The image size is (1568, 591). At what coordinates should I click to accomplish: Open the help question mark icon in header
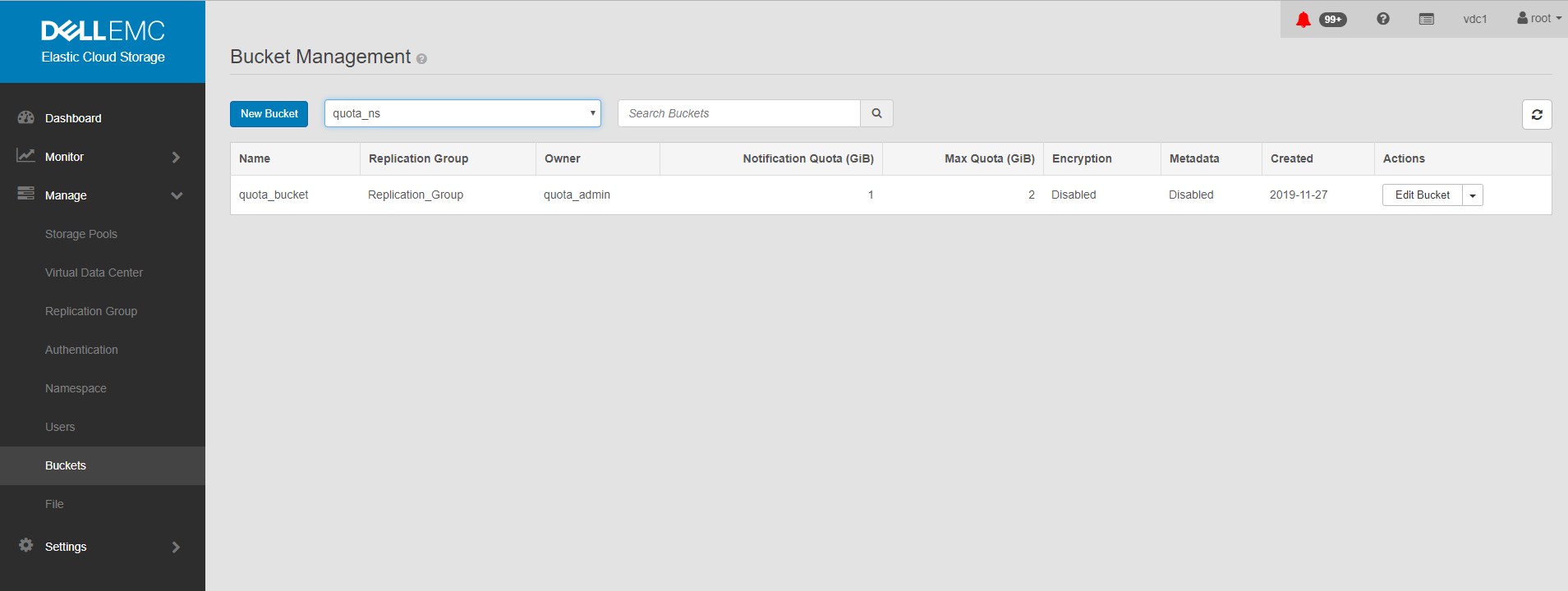coord(1383,19)
